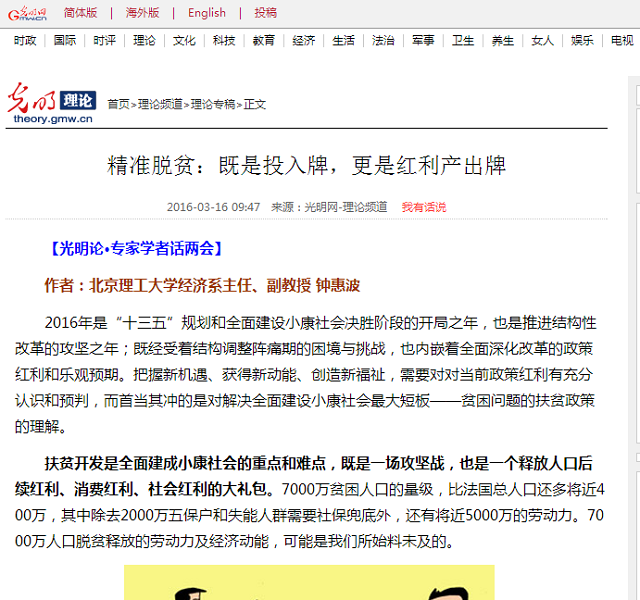The width and height of the screenshot is (640, 600).
Task: Go to the 理论 section in navigation
Action: tap(144, 41)
